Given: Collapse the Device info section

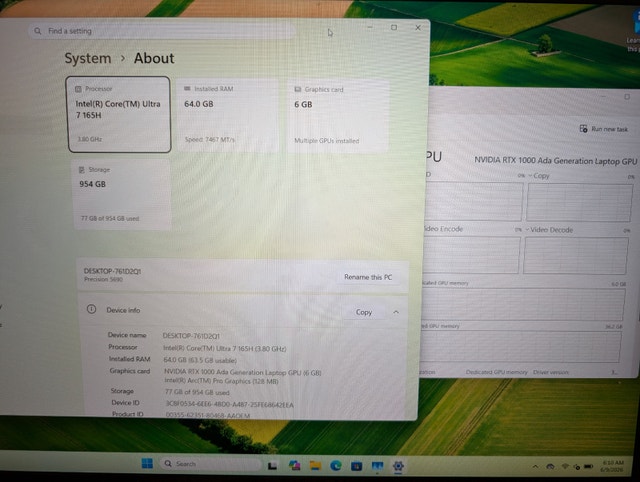Looking at the screenshot, I should (396, 312).
